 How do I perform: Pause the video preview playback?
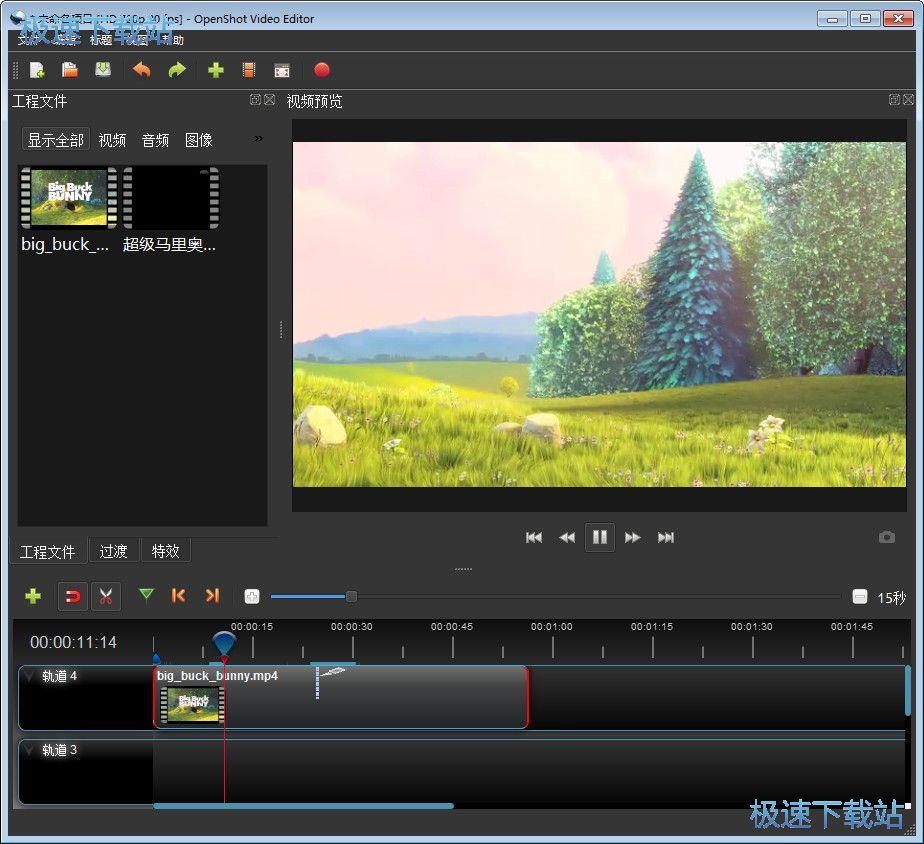[599, 537]
